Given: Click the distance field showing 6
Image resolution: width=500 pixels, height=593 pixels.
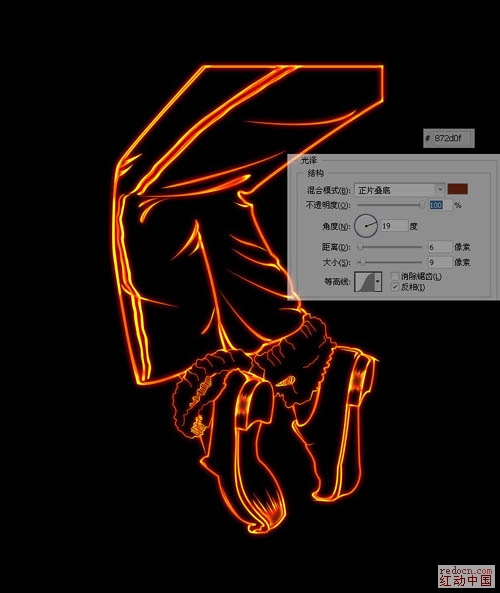Looking at the screenshot, I should coord(440,247).
